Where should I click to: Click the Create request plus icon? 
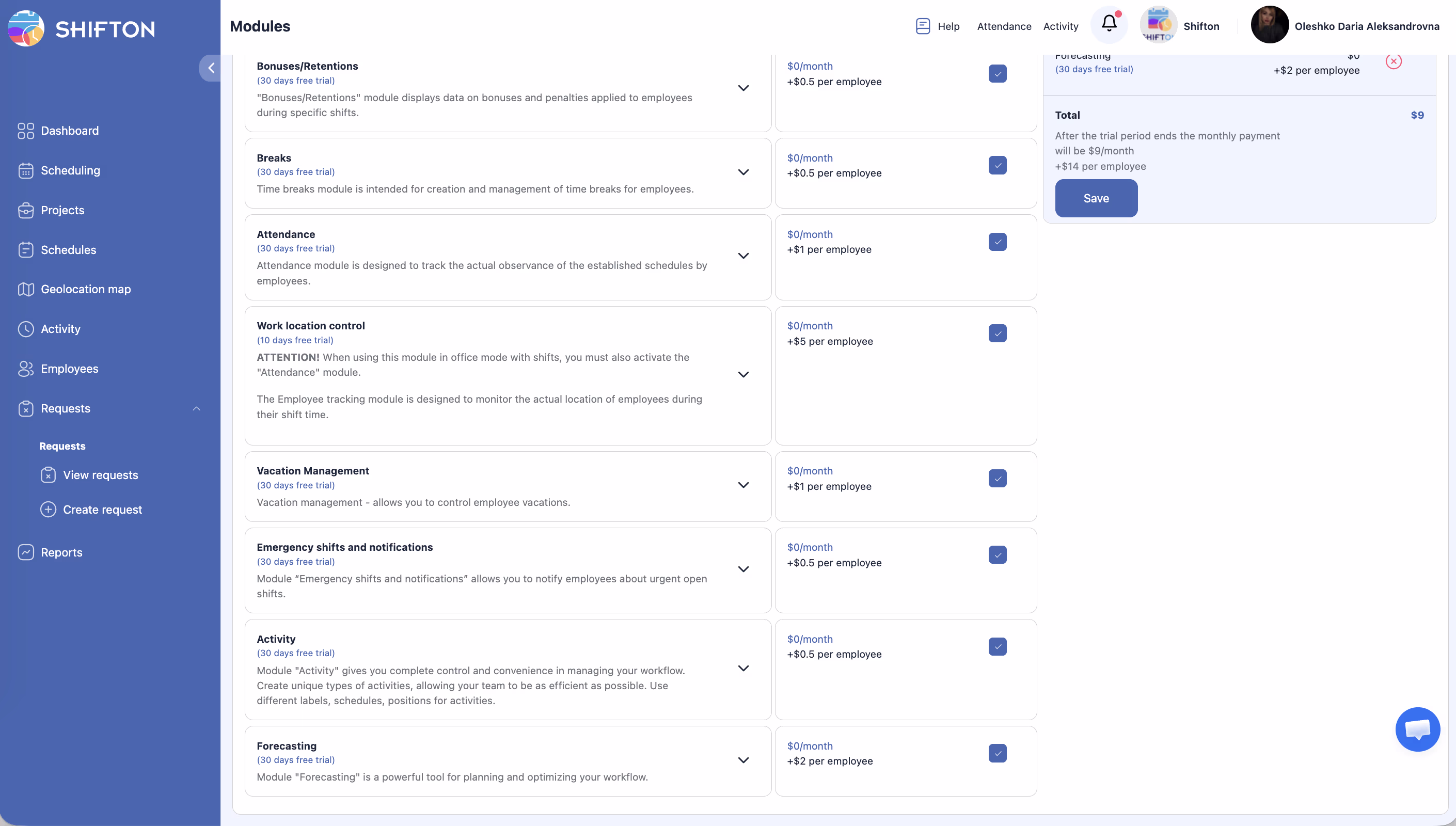point(48,510)
